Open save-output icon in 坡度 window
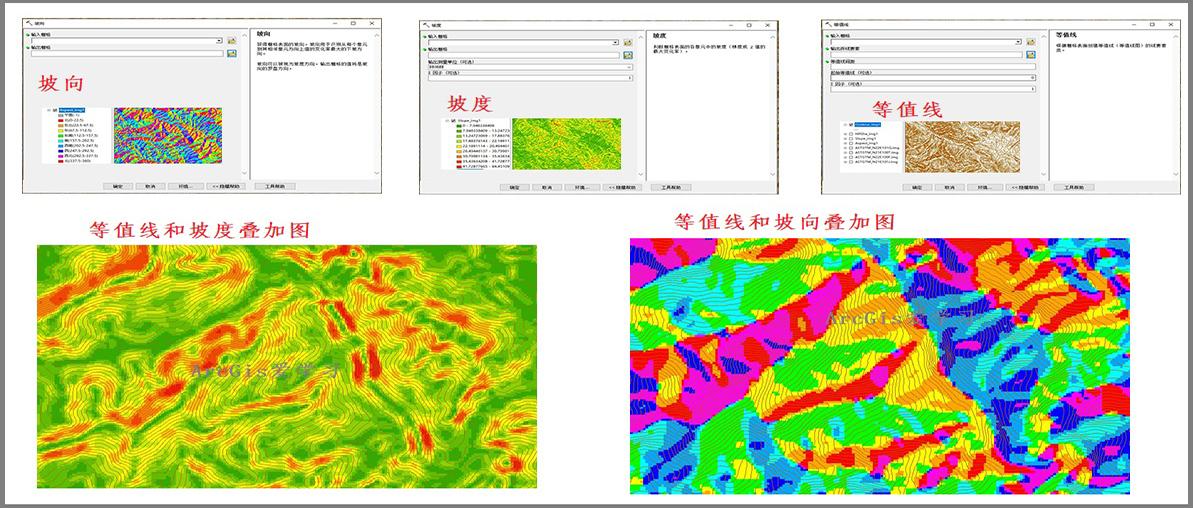 pos(627,56)
